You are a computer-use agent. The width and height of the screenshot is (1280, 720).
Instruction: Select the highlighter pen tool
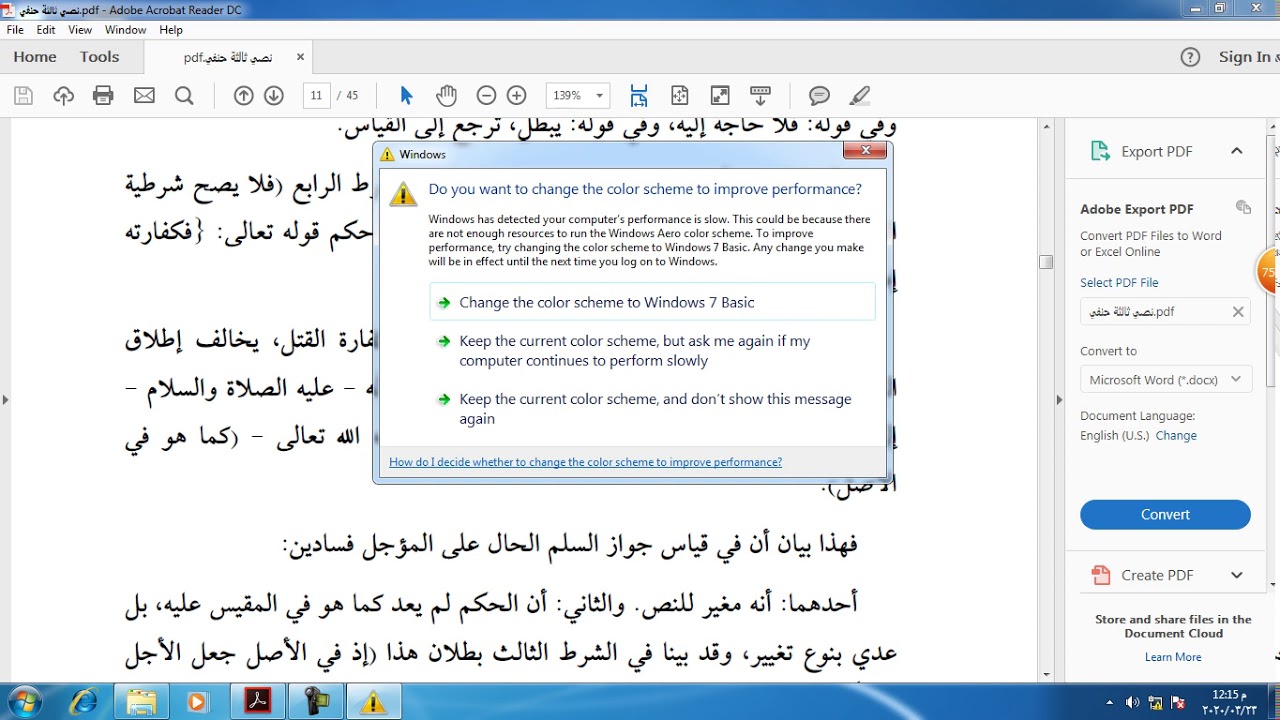tap(859, 96)
